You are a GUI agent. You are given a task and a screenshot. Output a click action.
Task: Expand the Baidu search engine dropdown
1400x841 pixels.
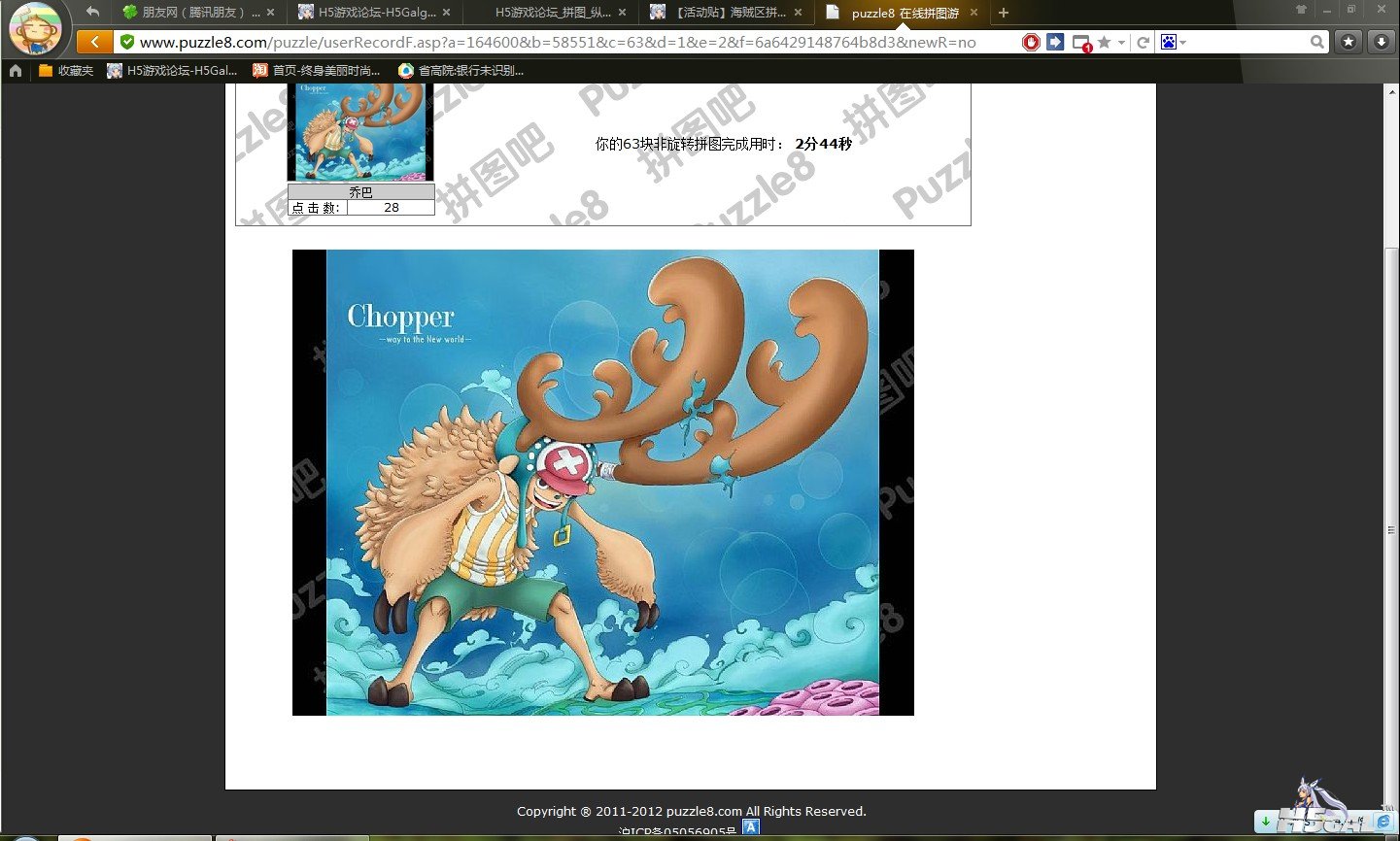point(1183,43)
